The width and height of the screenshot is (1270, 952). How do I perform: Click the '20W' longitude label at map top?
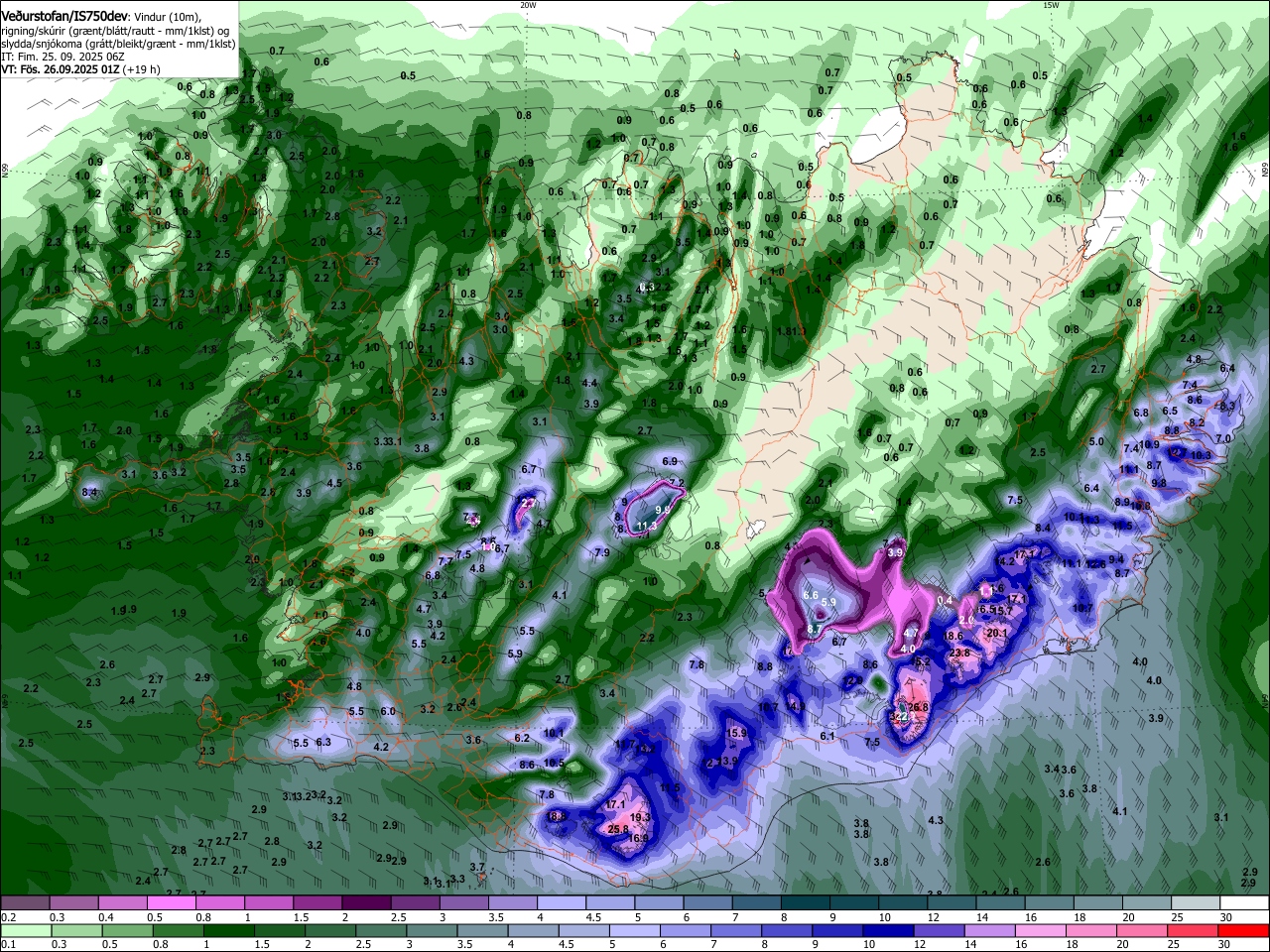click(528, 5)
